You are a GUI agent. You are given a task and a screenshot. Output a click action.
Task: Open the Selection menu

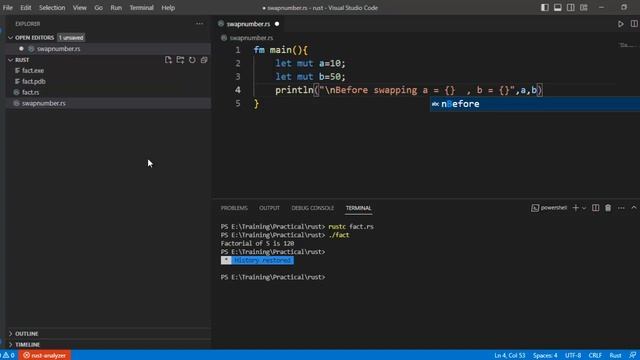tap(52, 8)
